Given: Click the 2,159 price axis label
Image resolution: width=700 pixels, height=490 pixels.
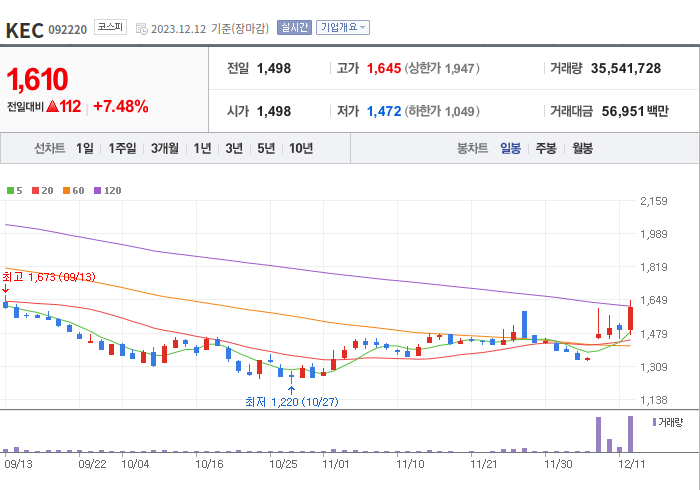Looking at the screenshot, I should click(654, 201).
